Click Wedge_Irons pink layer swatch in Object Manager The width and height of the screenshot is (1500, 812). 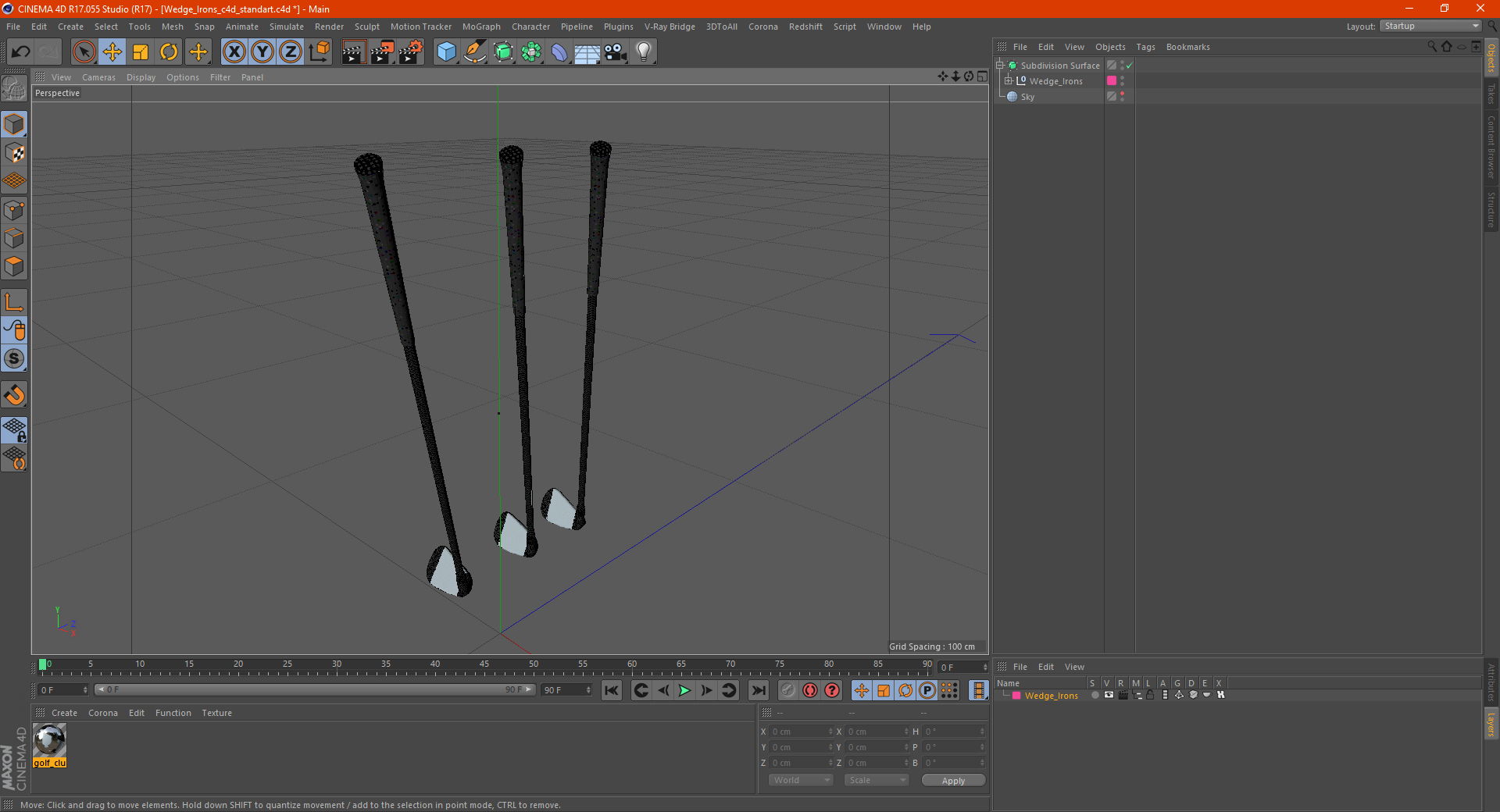(x=1112, y=80)
